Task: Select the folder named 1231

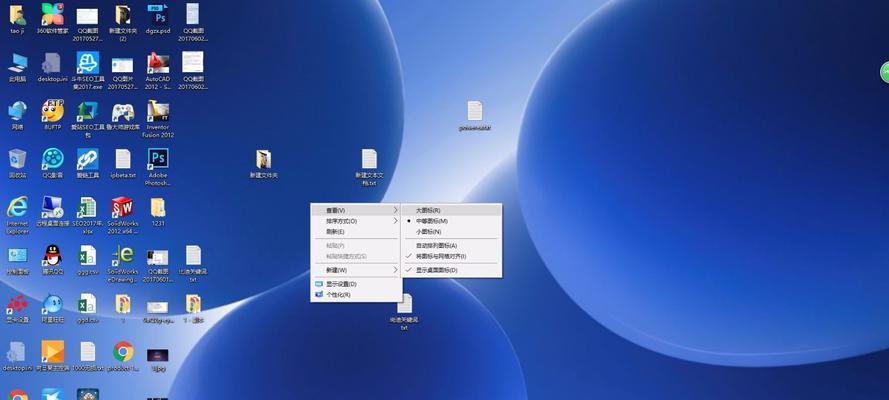Action: click(158, 207)
